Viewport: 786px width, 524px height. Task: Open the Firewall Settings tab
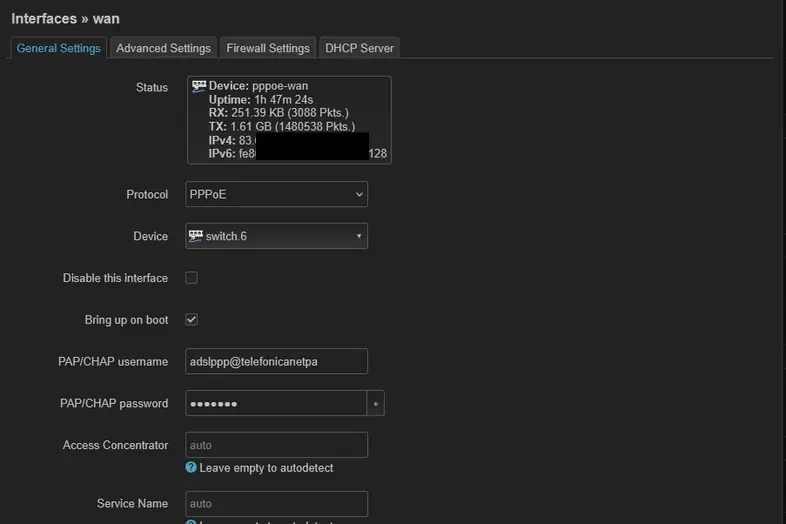point(268,48)
